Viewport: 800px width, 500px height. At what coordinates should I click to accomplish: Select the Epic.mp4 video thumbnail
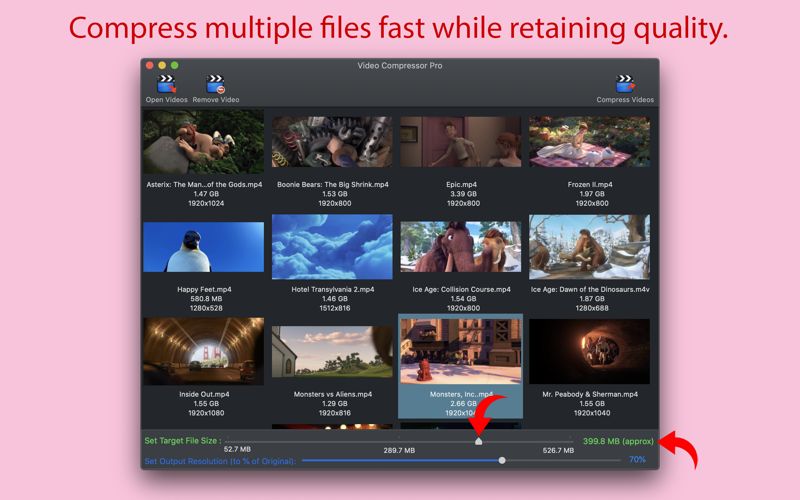click(x=461, y=142)
